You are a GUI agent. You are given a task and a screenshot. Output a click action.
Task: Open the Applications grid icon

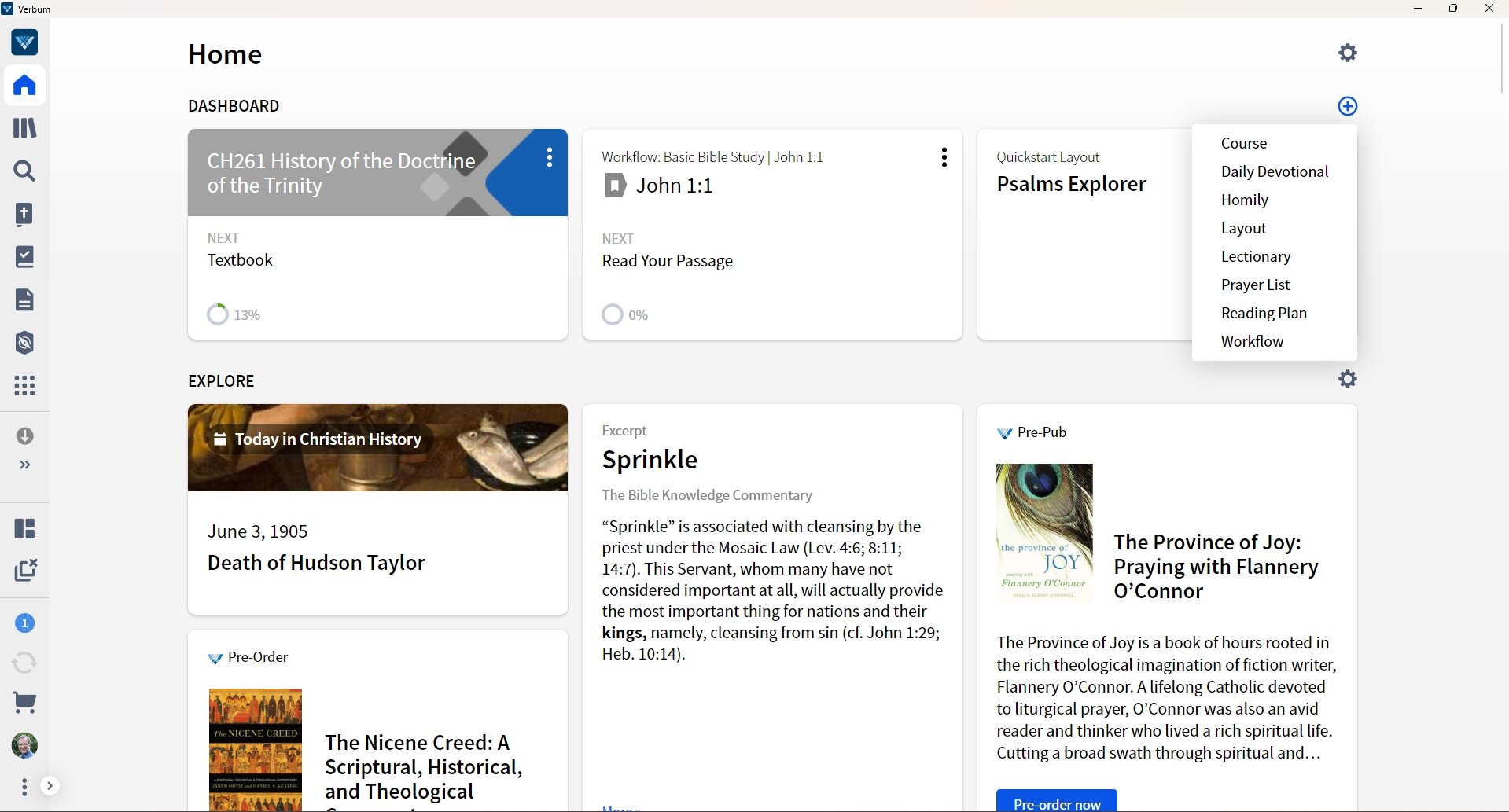[x=24, y=385]
